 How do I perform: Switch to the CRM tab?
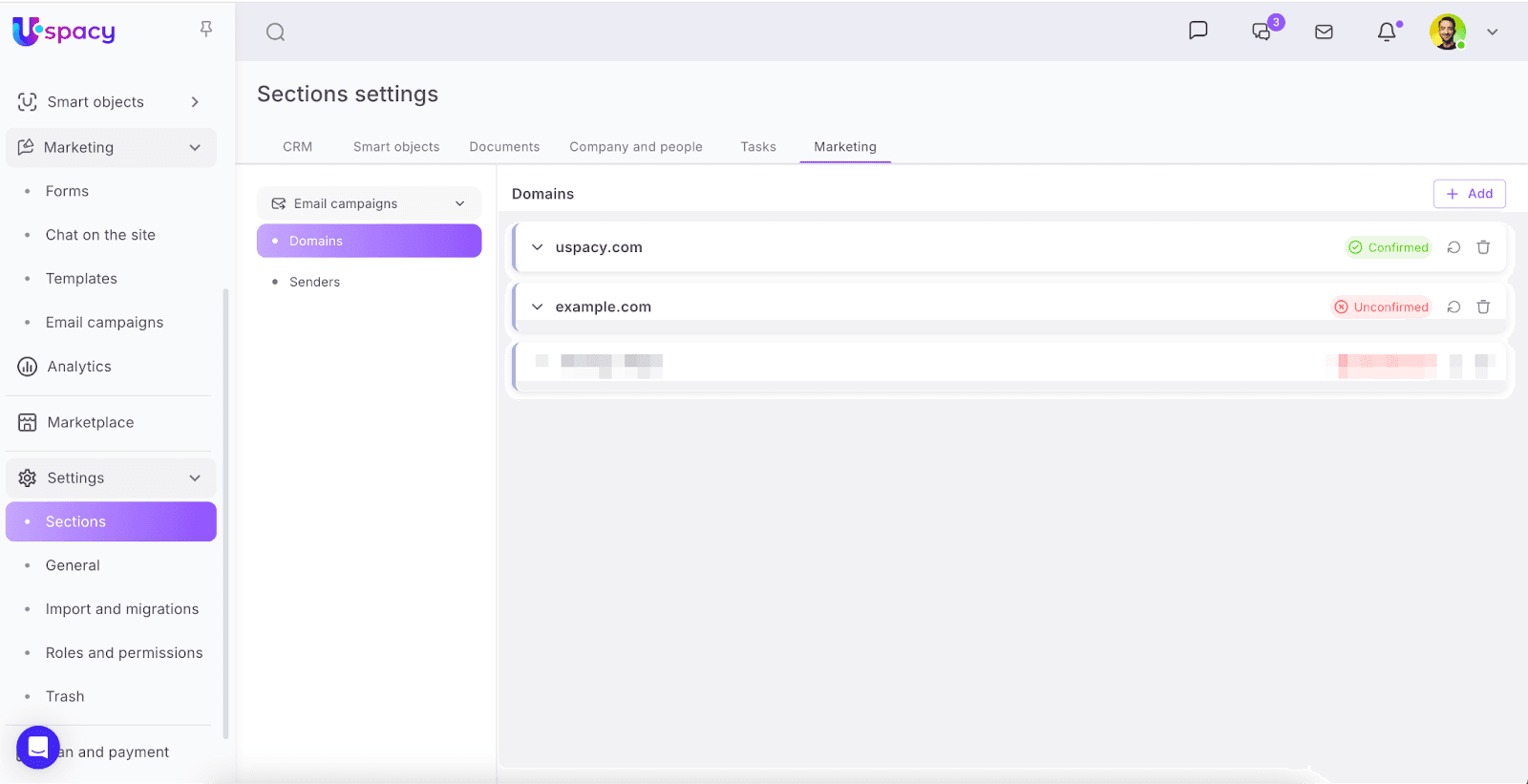(x=297, y=147)
